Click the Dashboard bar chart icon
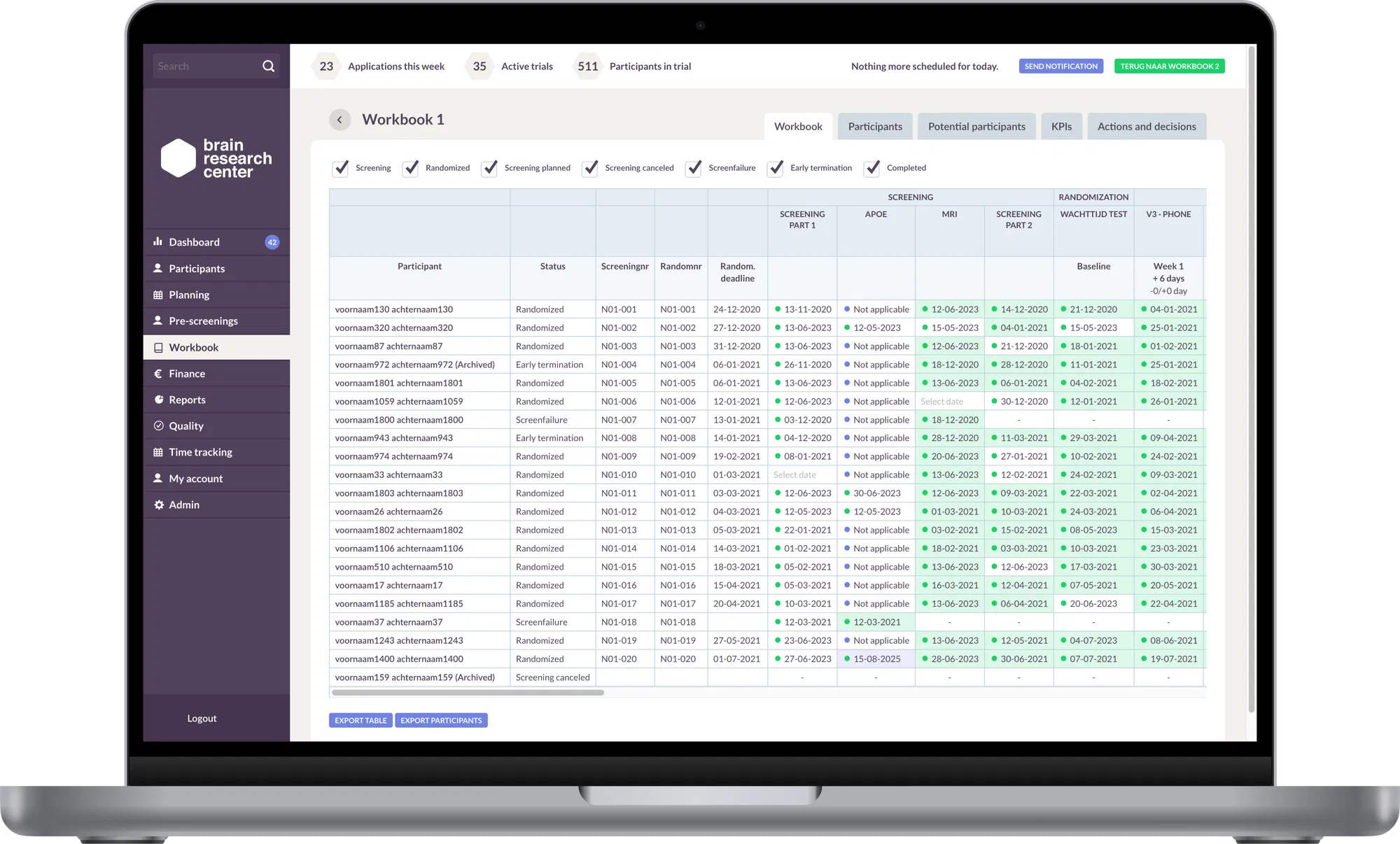Screen dimensions: 1400x844 click(158, 241)
